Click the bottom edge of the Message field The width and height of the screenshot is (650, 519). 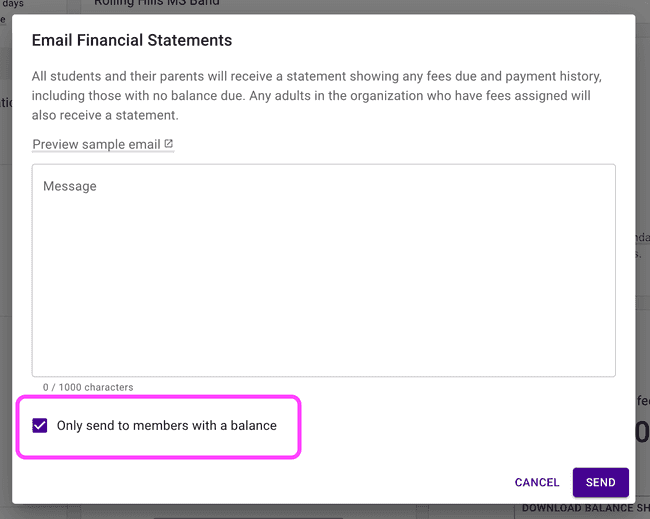point(323,376)
